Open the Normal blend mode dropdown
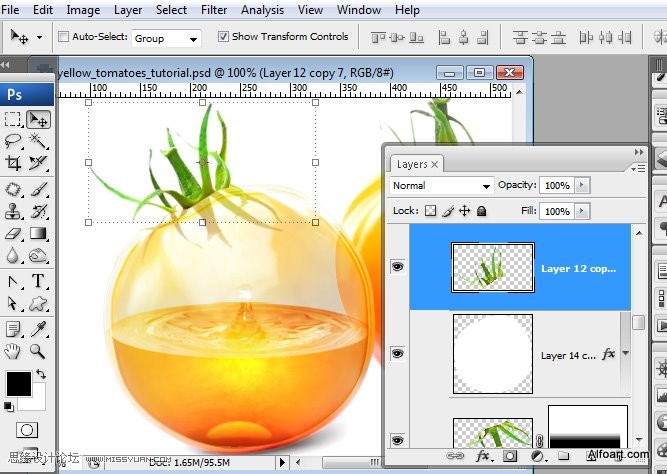Viewport: 667px width, 474px height. click(x=442, y=186)
